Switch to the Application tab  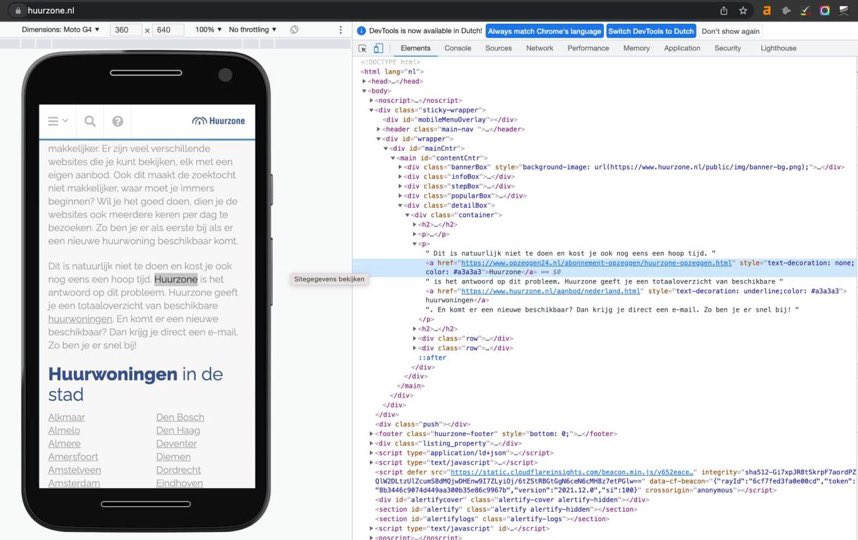[682, 48]
